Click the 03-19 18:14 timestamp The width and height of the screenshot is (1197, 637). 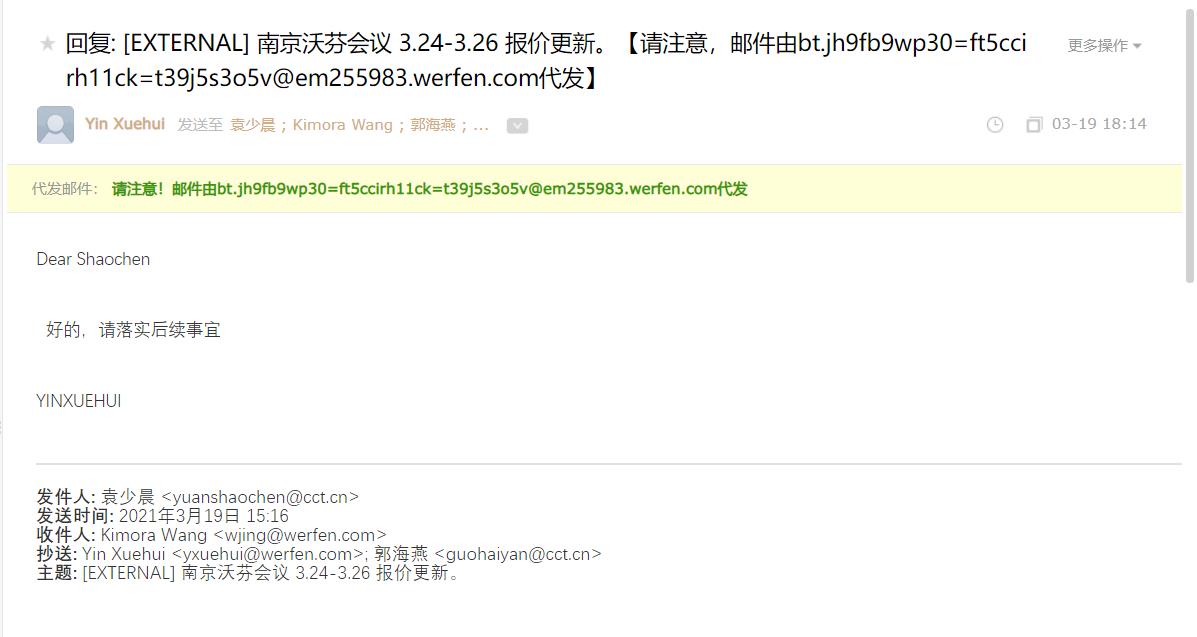coord(1099,124)
